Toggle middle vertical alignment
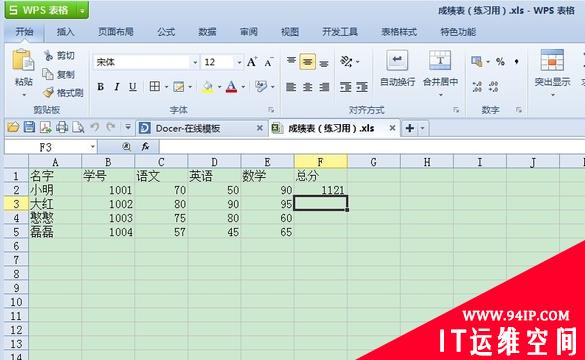The image size is (585, 360). point(307,62)
